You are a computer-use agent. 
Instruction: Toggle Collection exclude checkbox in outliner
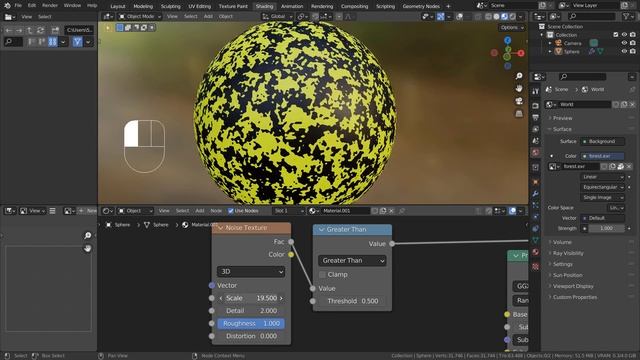click(616, 35)
